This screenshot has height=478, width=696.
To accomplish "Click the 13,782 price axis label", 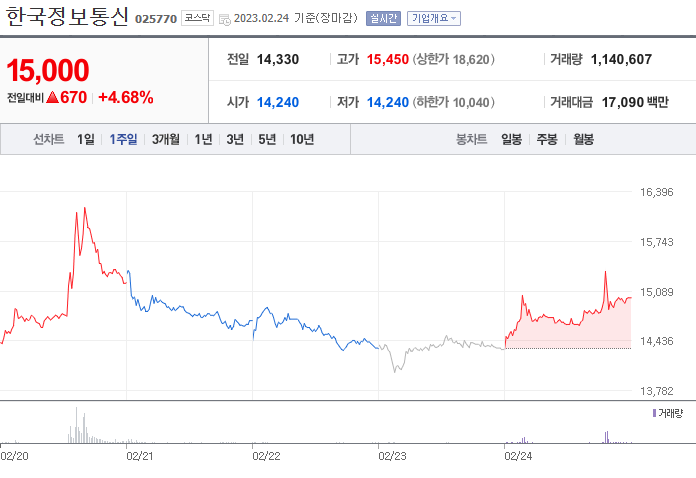I will coord(656,391).
